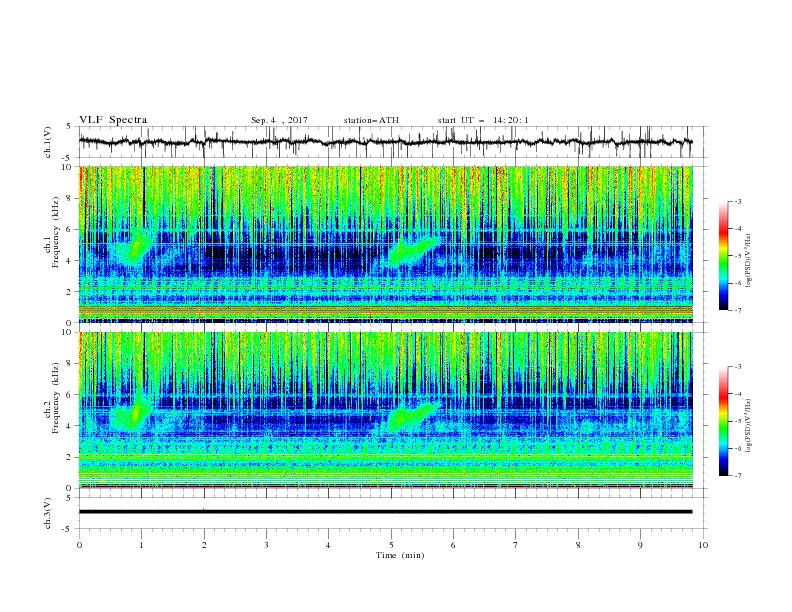Select the ch.1 "Frequency (kHz)" axis label
The width and height of the screenshot is (792, 612).
point(56,233)
